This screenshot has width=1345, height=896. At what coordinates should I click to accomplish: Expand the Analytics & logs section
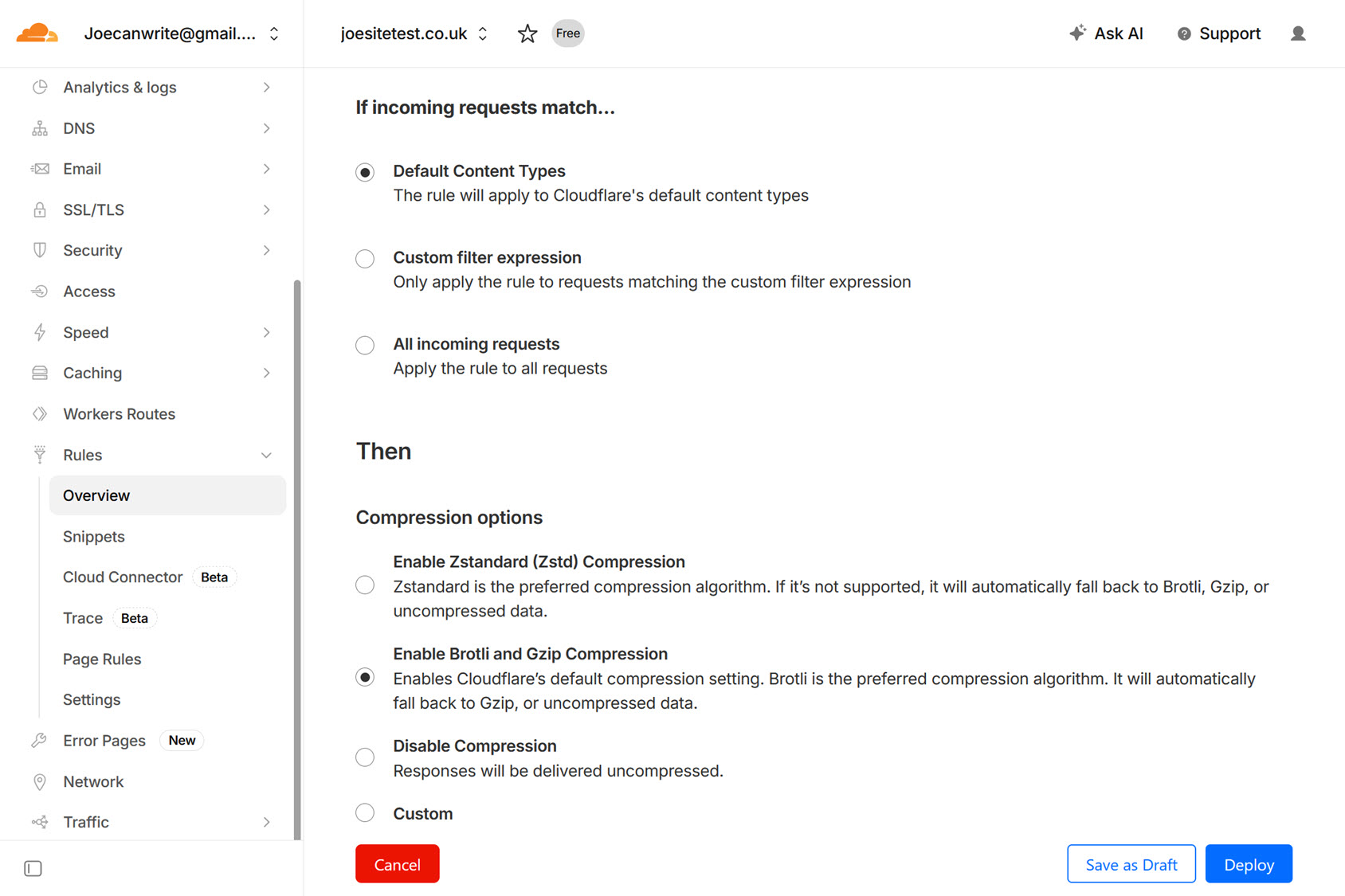coord(267,87)
